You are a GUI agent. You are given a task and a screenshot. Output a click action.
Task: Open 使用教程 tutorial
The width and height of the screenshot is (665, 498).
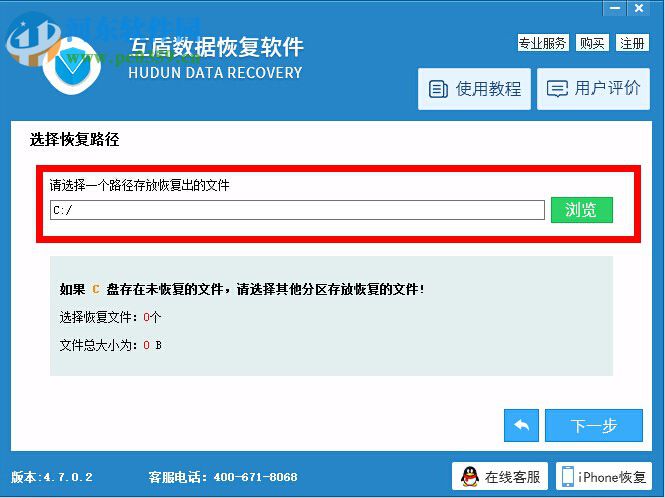coord(474,89)
